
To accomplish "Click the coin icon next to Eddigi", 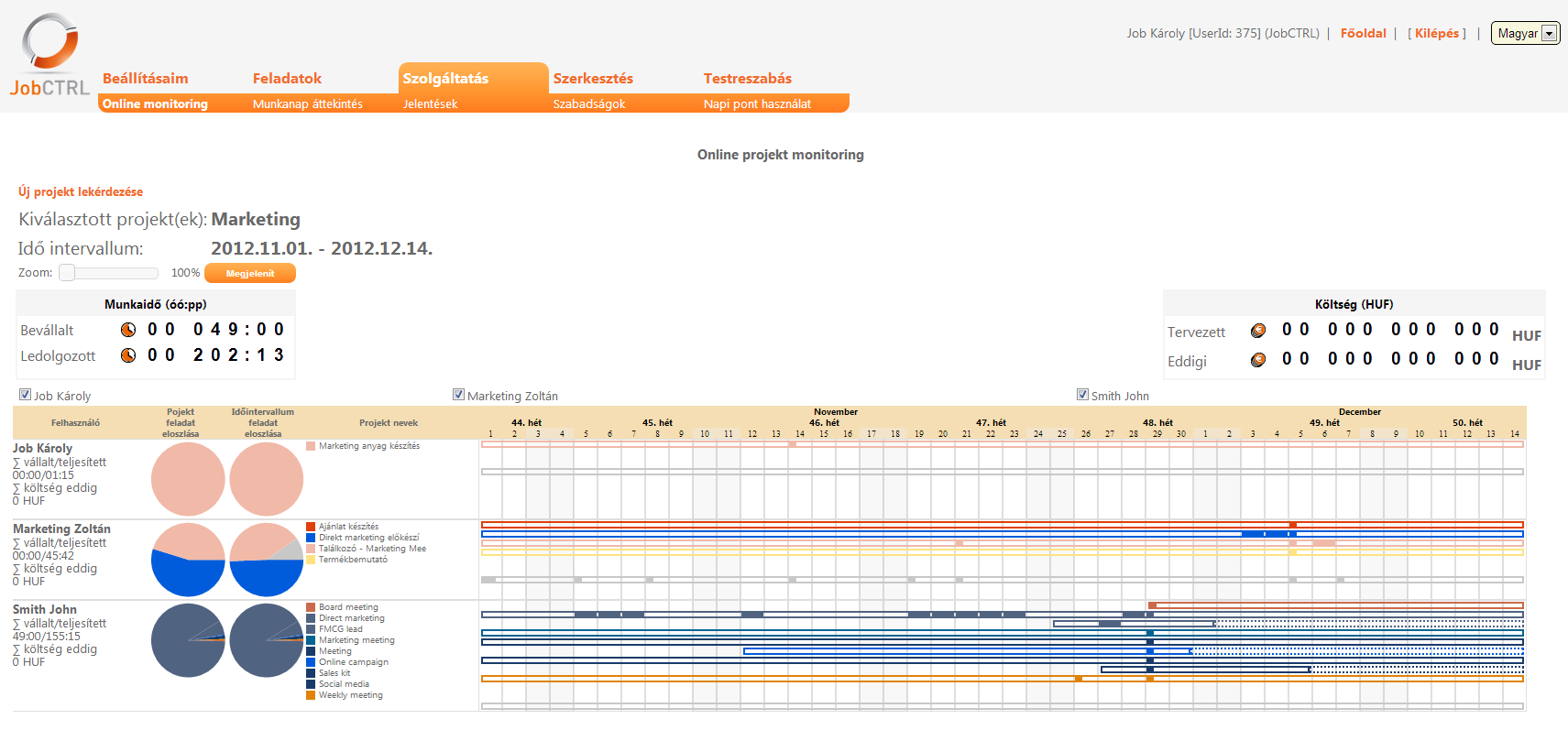I will coord(1258,360).
